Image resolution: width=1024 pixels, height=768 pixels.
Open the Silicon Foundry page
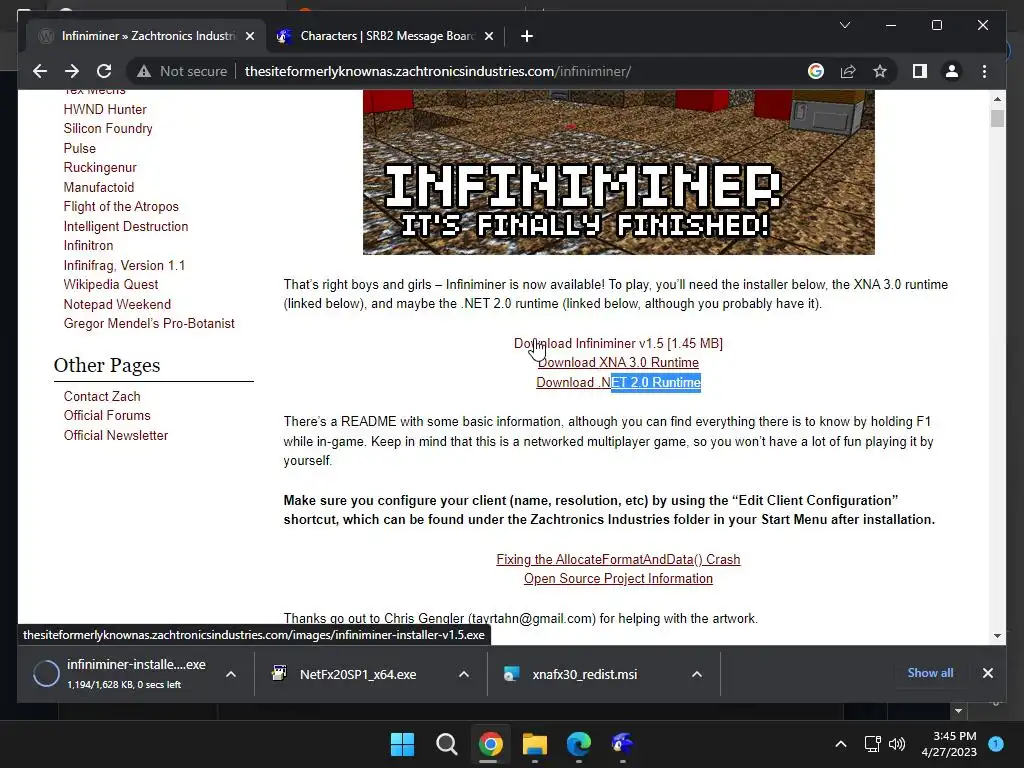pos(108,129)
